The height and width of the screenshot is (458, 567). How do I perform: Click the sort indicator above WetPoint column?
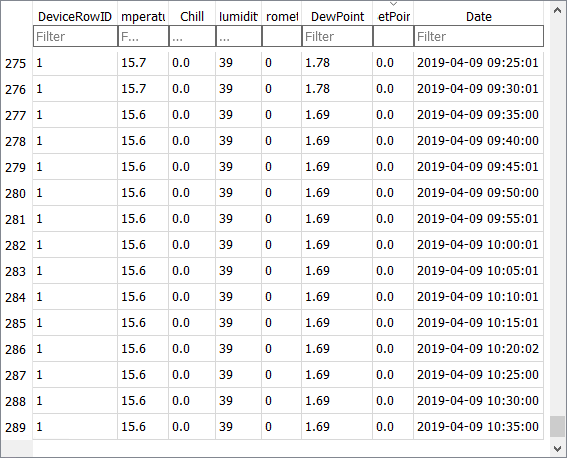pos(393,4)
